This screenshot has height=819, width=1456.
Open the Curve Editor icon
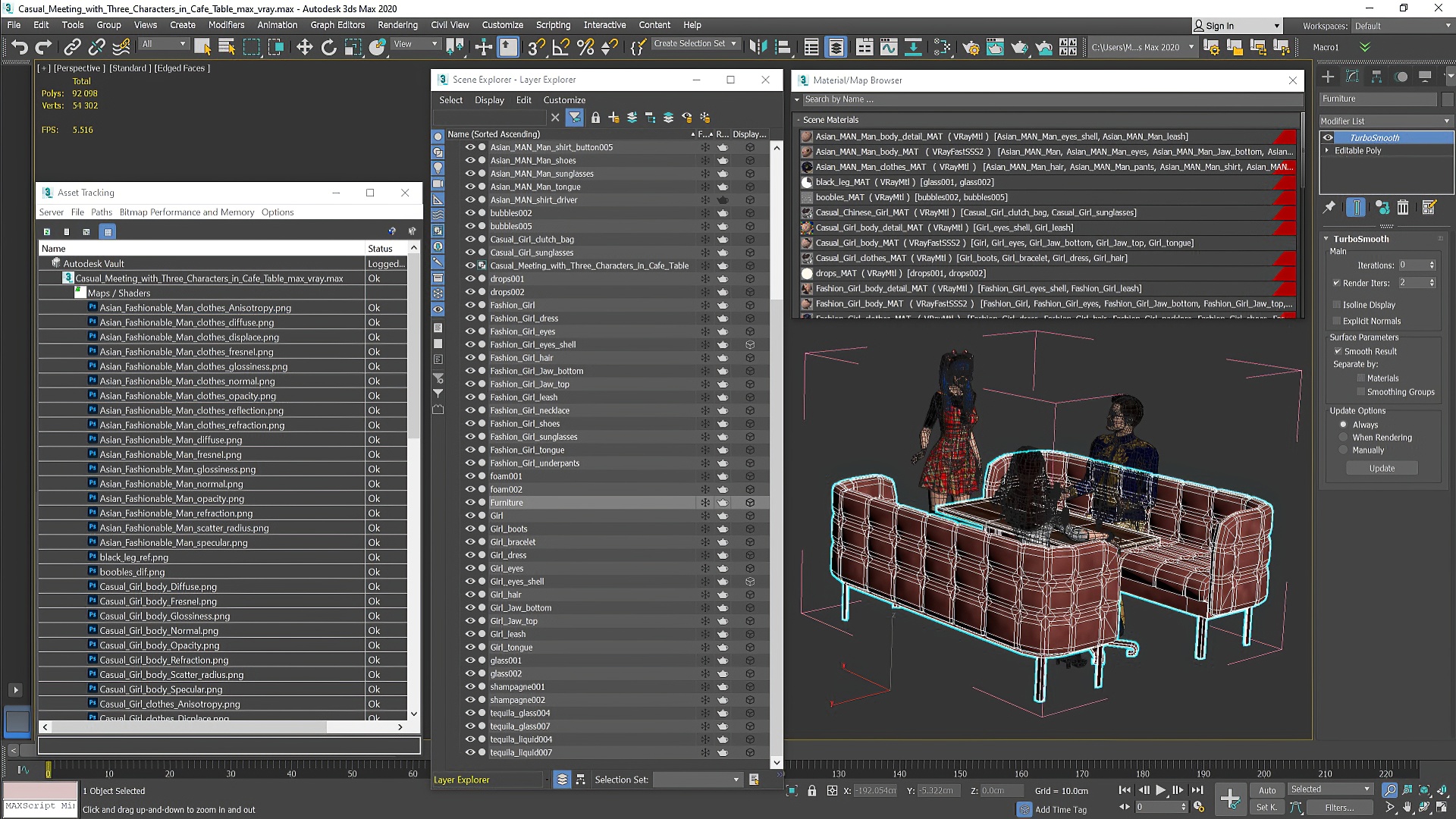click(x=889, y=47)
